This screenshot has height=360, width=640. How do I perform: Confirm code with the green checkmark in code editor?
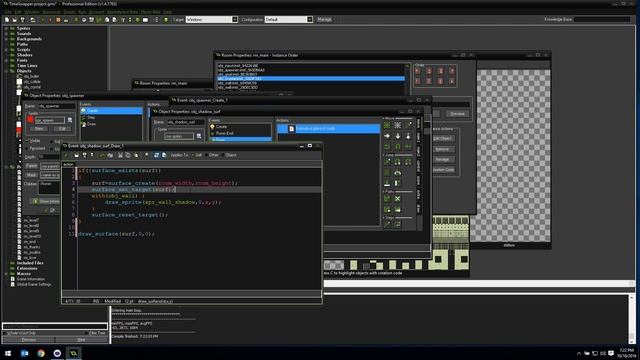67,155
